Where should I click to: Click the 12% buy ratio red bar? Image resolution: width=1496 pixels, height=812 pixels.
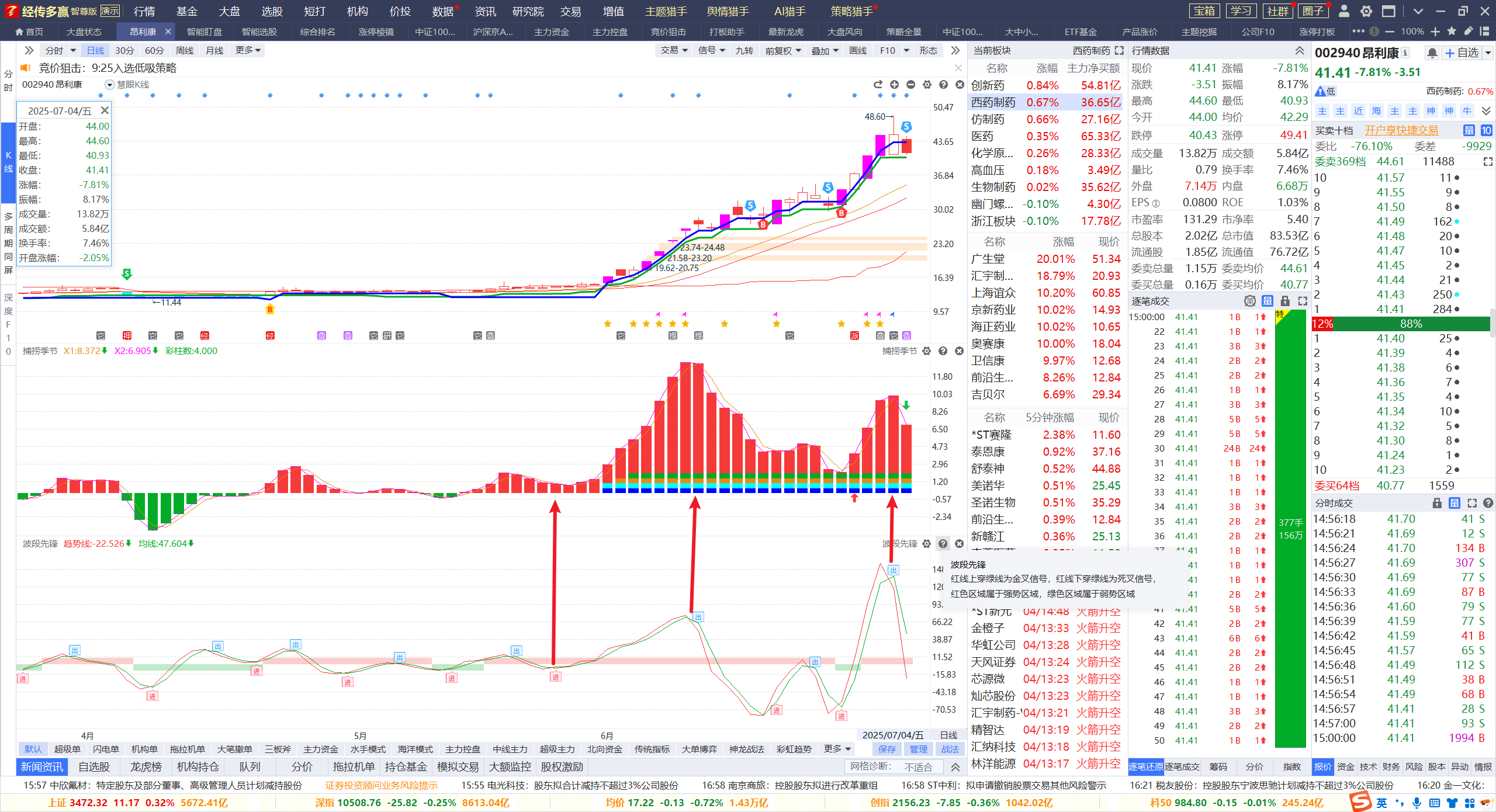click(1322, 324)
